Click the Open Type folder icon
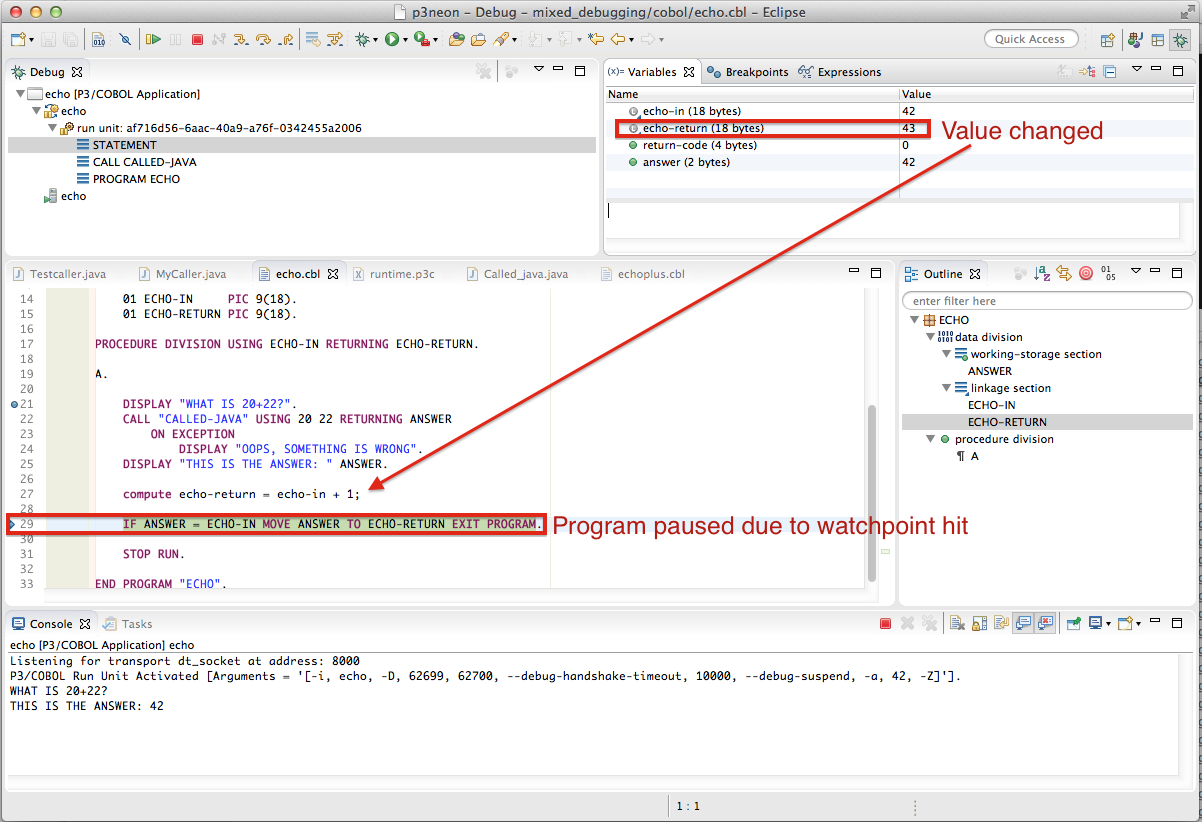 point(456,40)
